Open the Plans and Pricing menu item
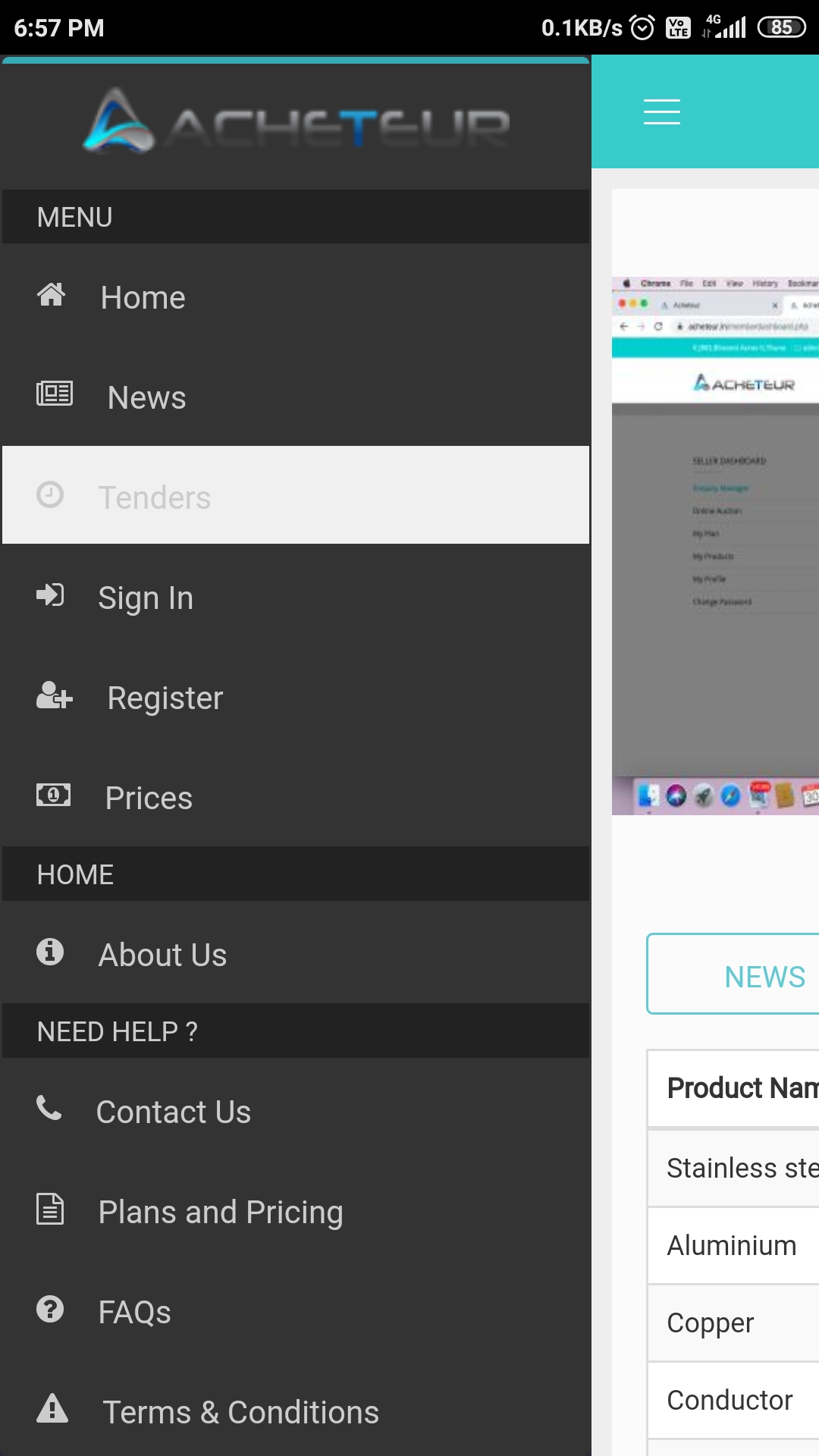 296,1211
